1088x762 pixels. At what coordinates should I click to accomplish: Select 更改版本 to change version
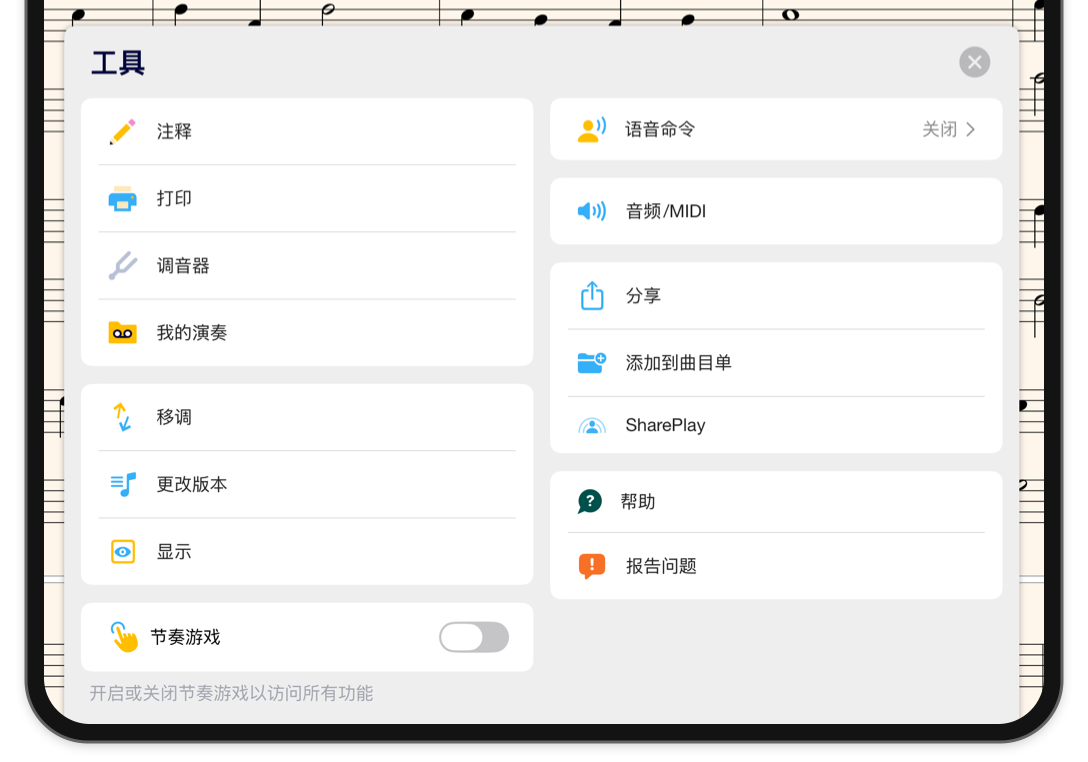click(307, 484)
